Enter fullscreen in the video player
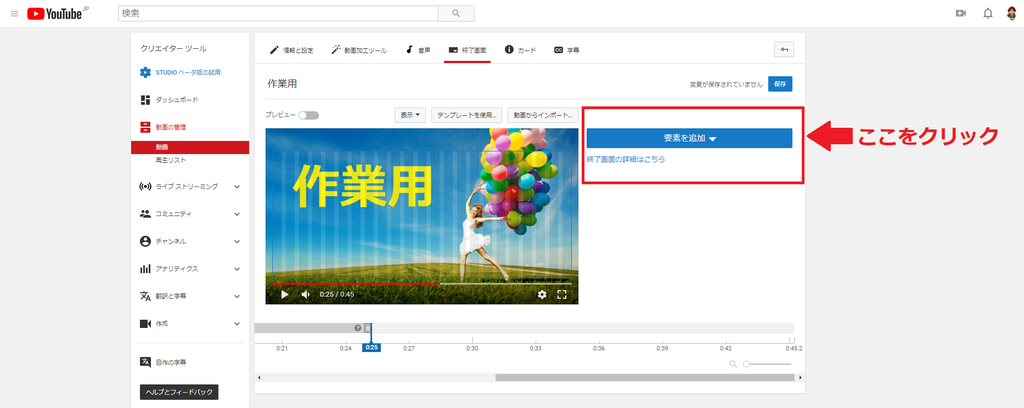Image resolution: width=1024 pixels, height=408 pixels. point(562,294)
